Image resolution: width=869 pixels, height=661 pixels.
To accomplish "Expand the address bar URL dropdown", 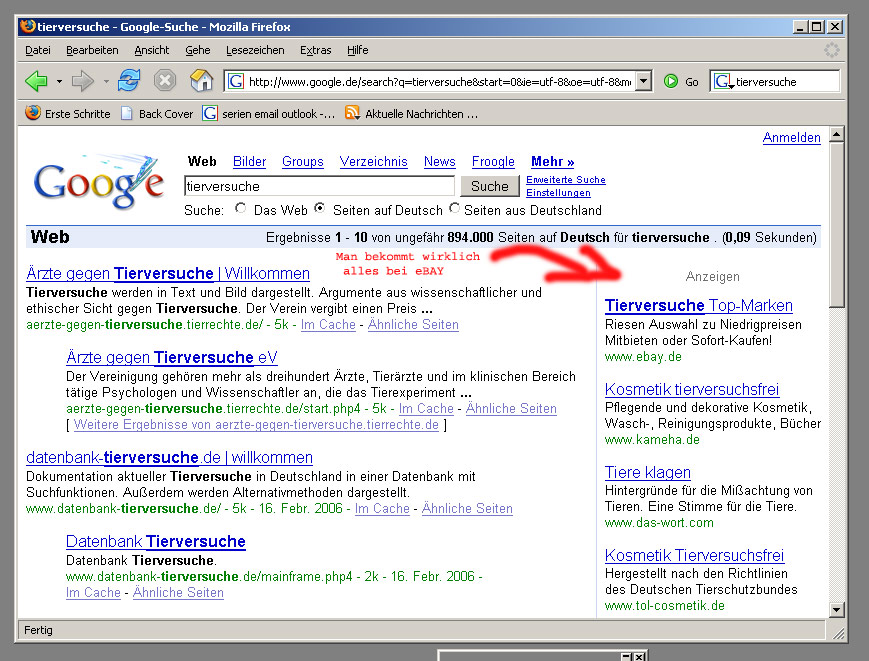I will [643, 81].
